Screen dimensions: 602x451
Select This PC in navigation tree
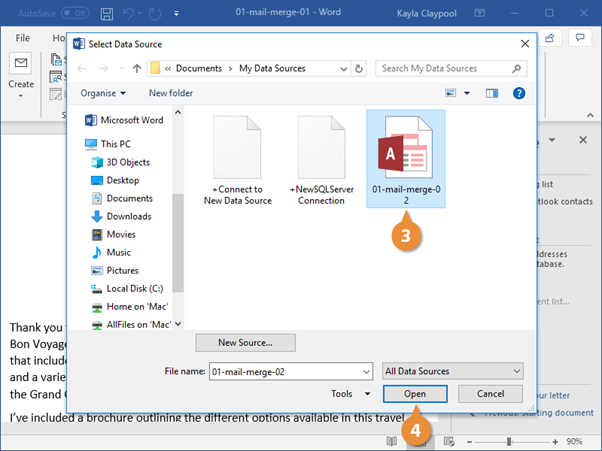108,144
